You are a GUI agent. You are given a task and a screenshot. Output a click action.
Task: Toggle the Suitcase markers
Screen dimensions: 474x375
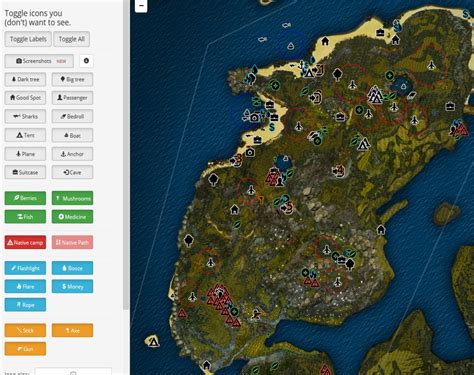(25, 172)
